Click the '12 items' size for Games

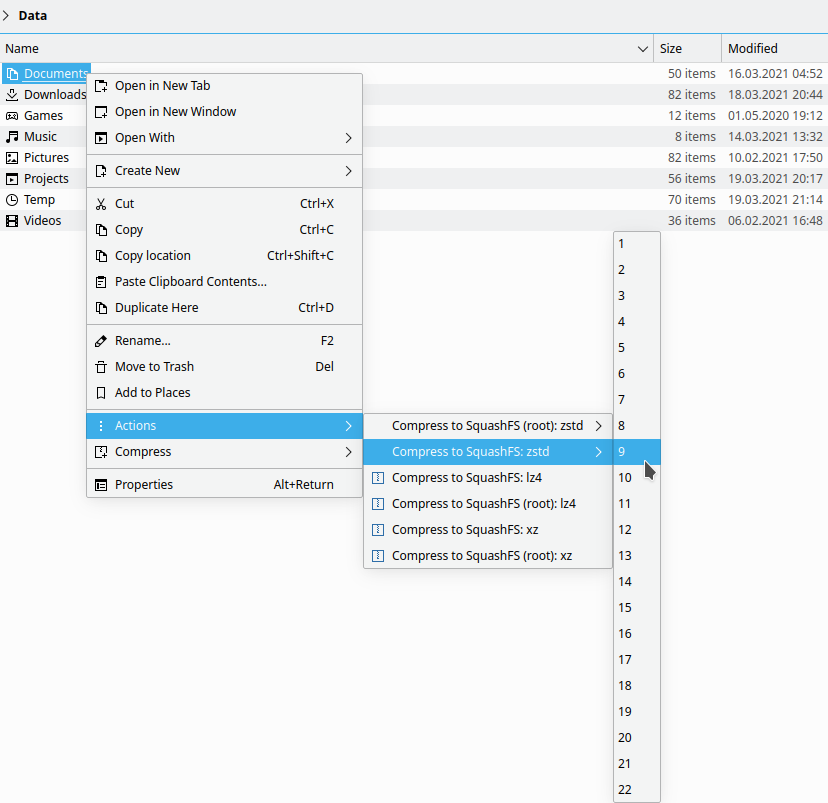coord(692,116)
